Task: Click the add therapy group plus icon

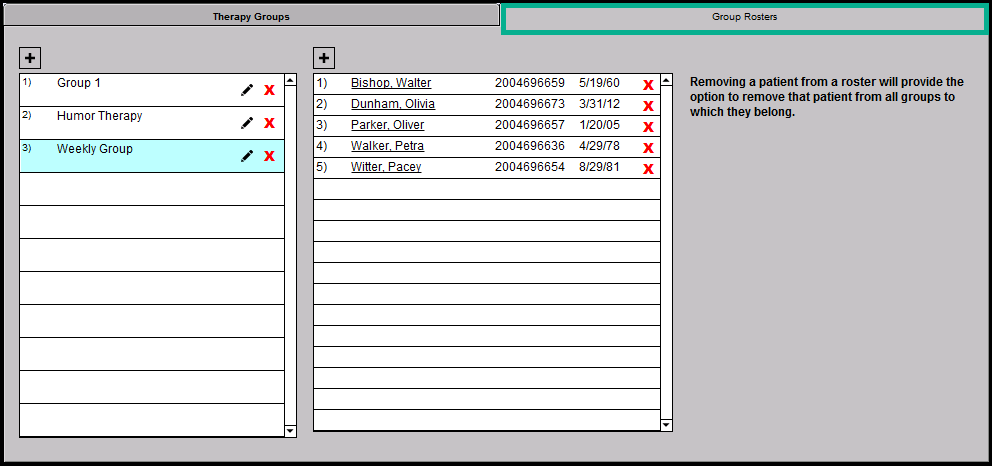Action: 30,58
